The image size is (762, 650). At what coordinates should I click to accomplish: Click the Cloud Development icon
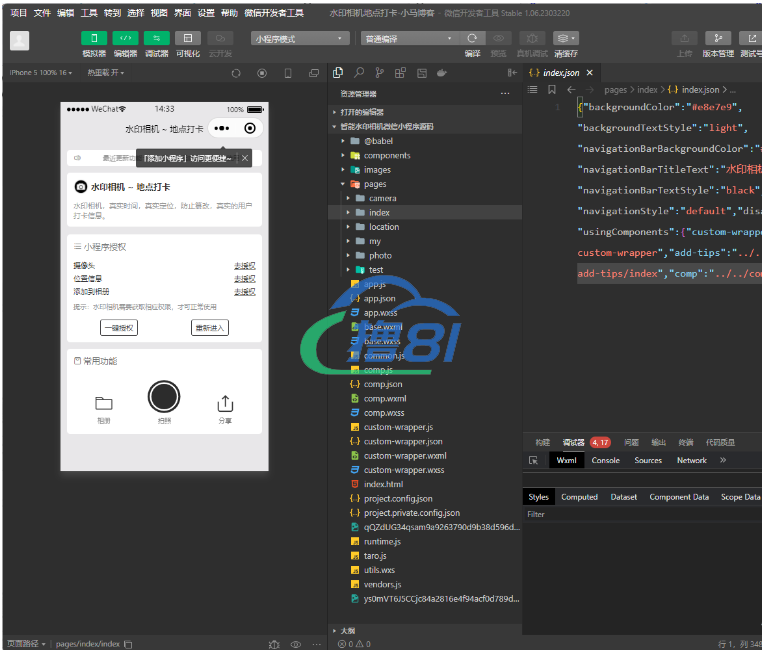pyautogui.click(x=220, y=38)
